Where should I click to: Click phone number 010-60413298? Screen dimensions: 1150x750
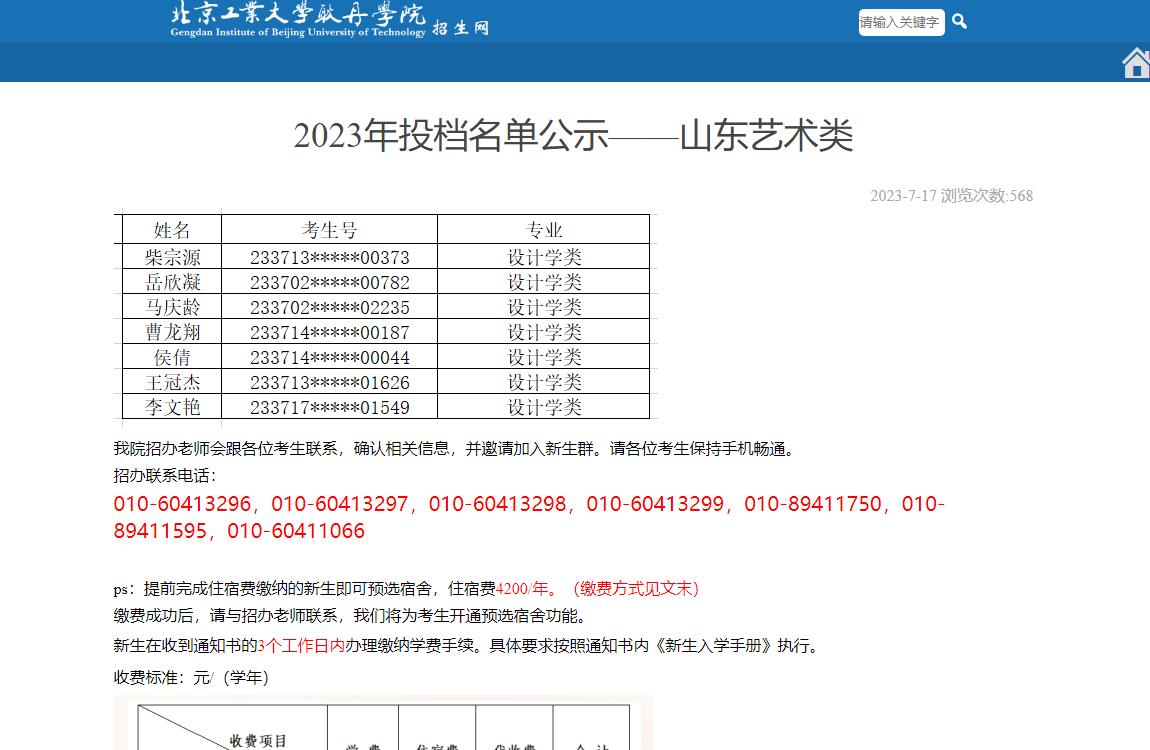(x=497, y=504)
